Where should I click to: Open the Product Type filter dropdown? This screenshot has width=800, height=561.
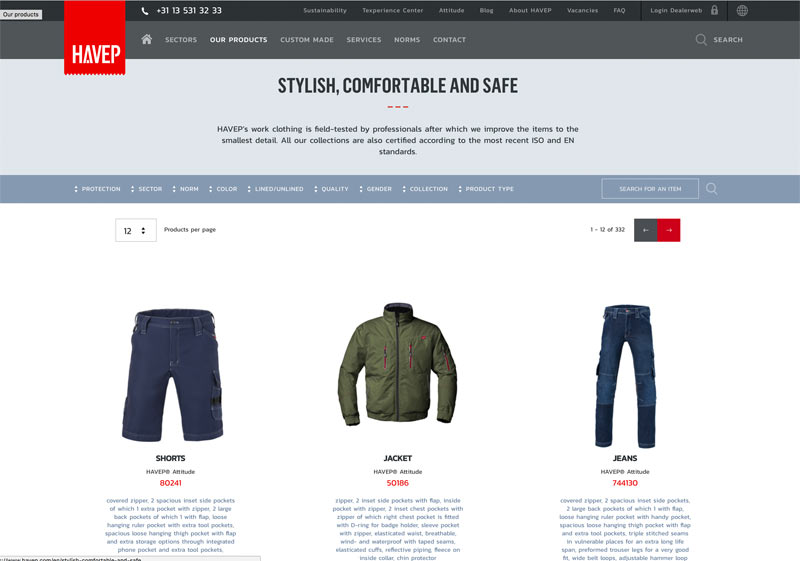[x=486, y=189]
